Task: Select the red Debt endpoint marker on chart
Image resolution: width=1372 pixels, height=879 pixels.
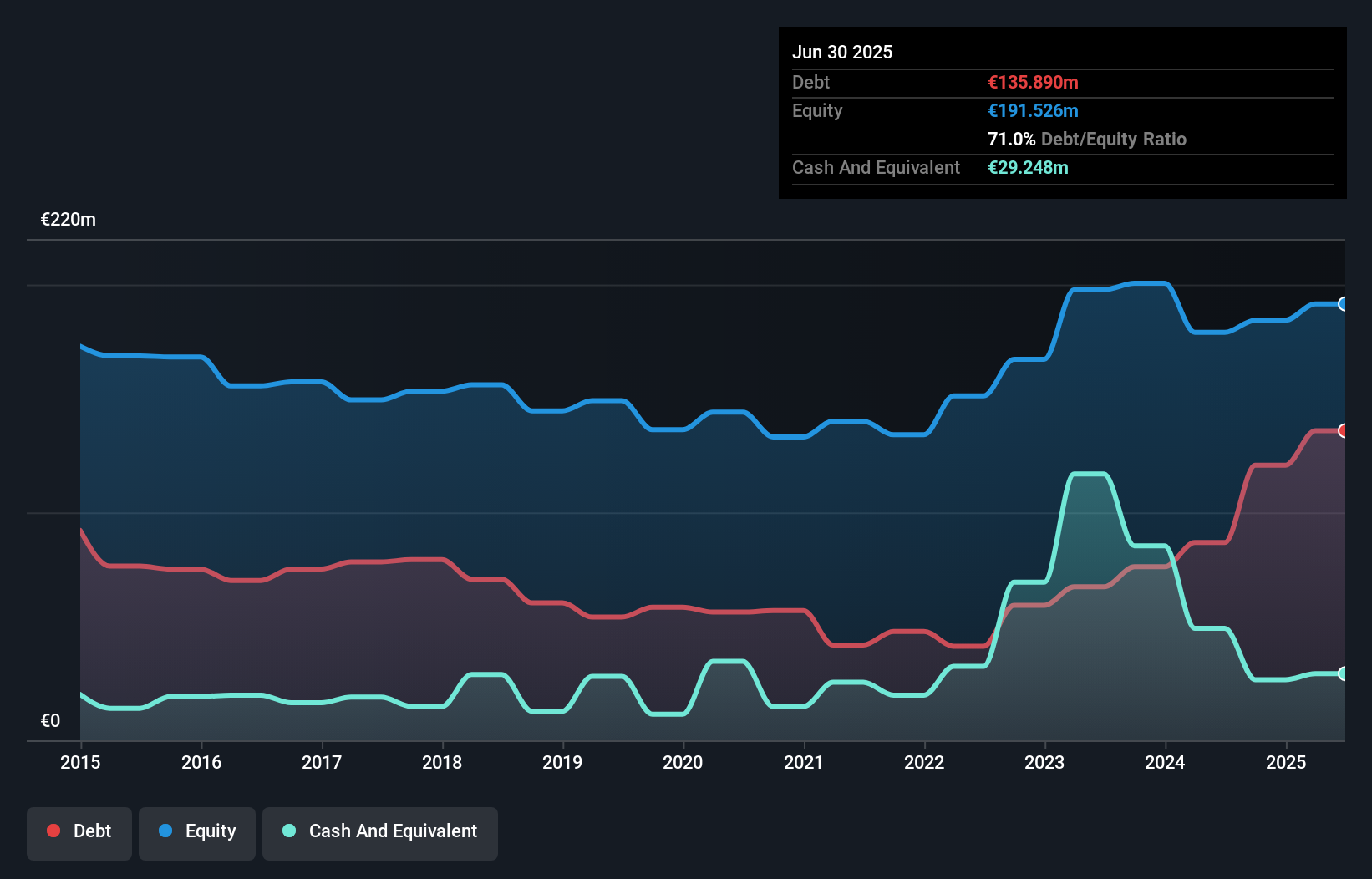Action: (x=1344, y=430)
